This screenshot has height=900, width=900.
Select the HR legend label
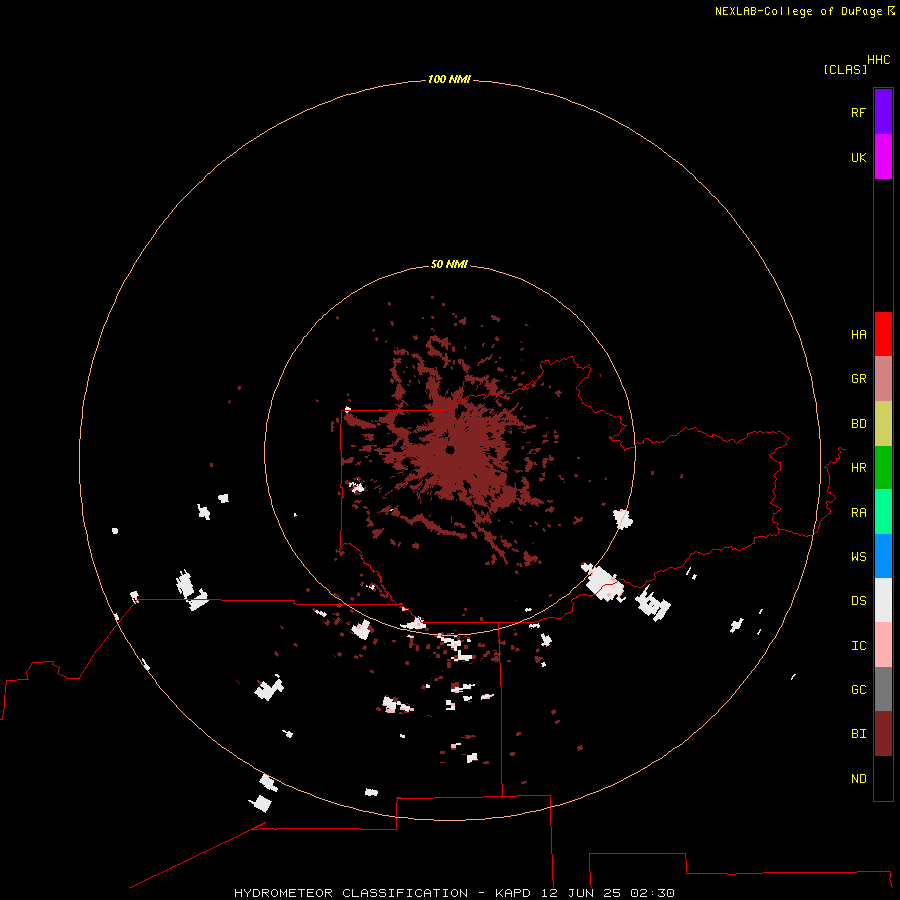(x=858, y=468)
